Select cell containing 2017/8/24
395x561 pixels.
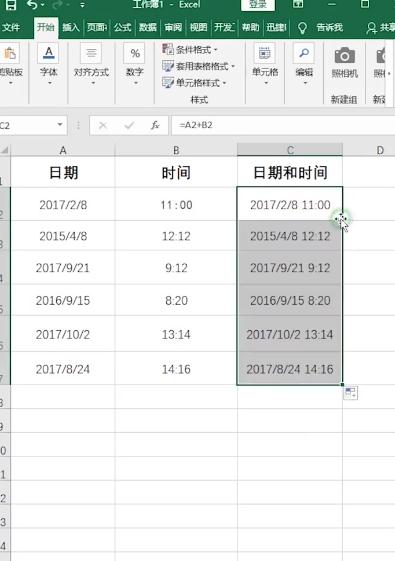(x=63, y=369)
